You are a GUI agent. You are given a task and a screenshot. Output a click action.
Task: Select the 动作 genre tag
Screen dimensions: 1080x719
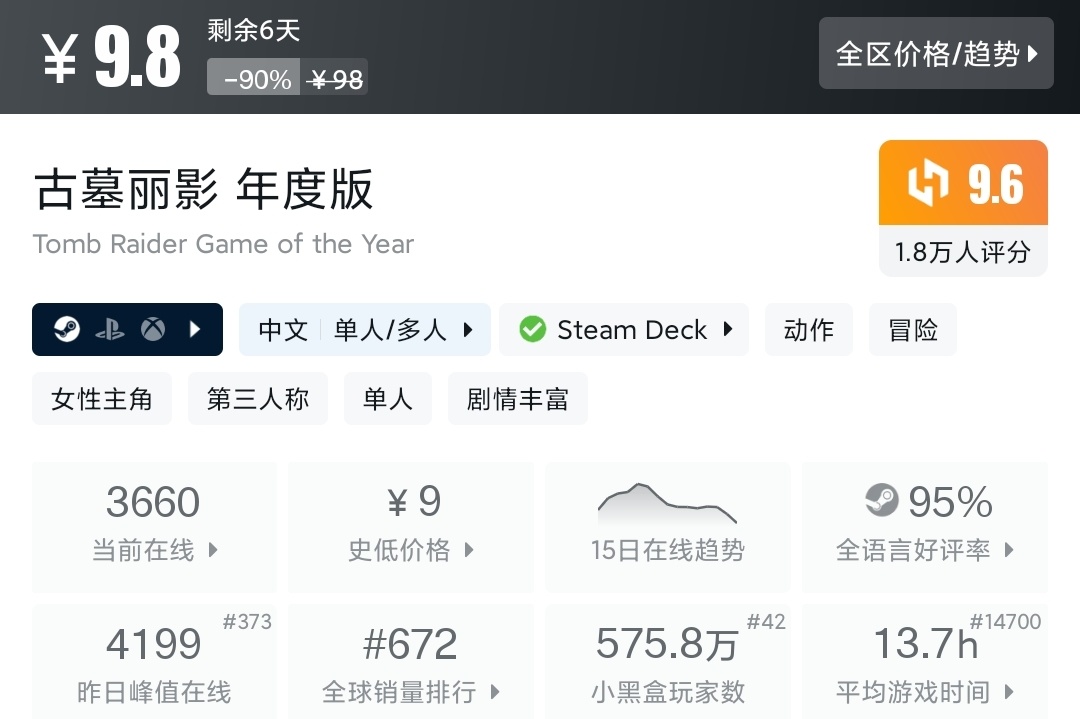809,329
